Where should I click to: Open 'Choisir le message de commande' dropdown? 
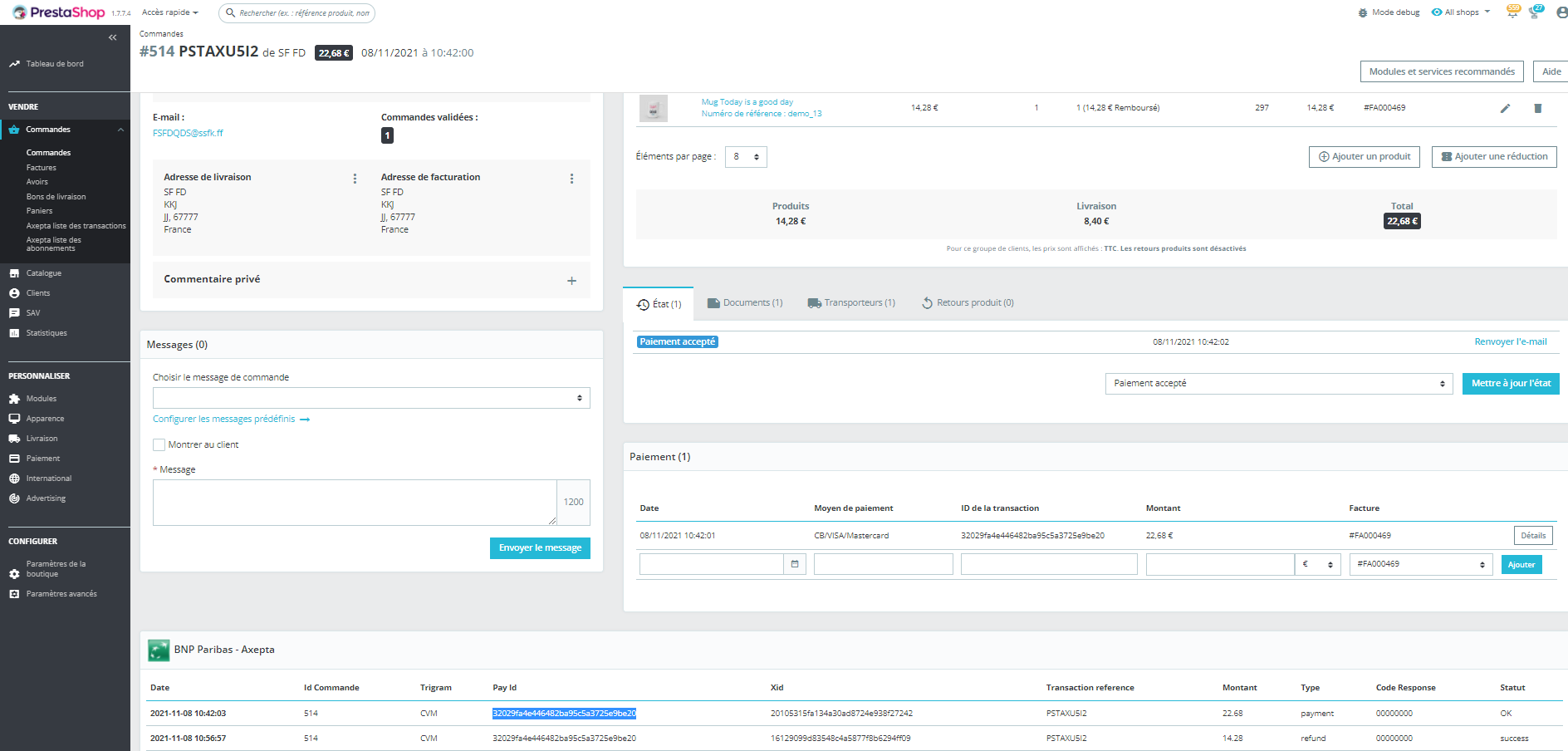pos(371,398)
